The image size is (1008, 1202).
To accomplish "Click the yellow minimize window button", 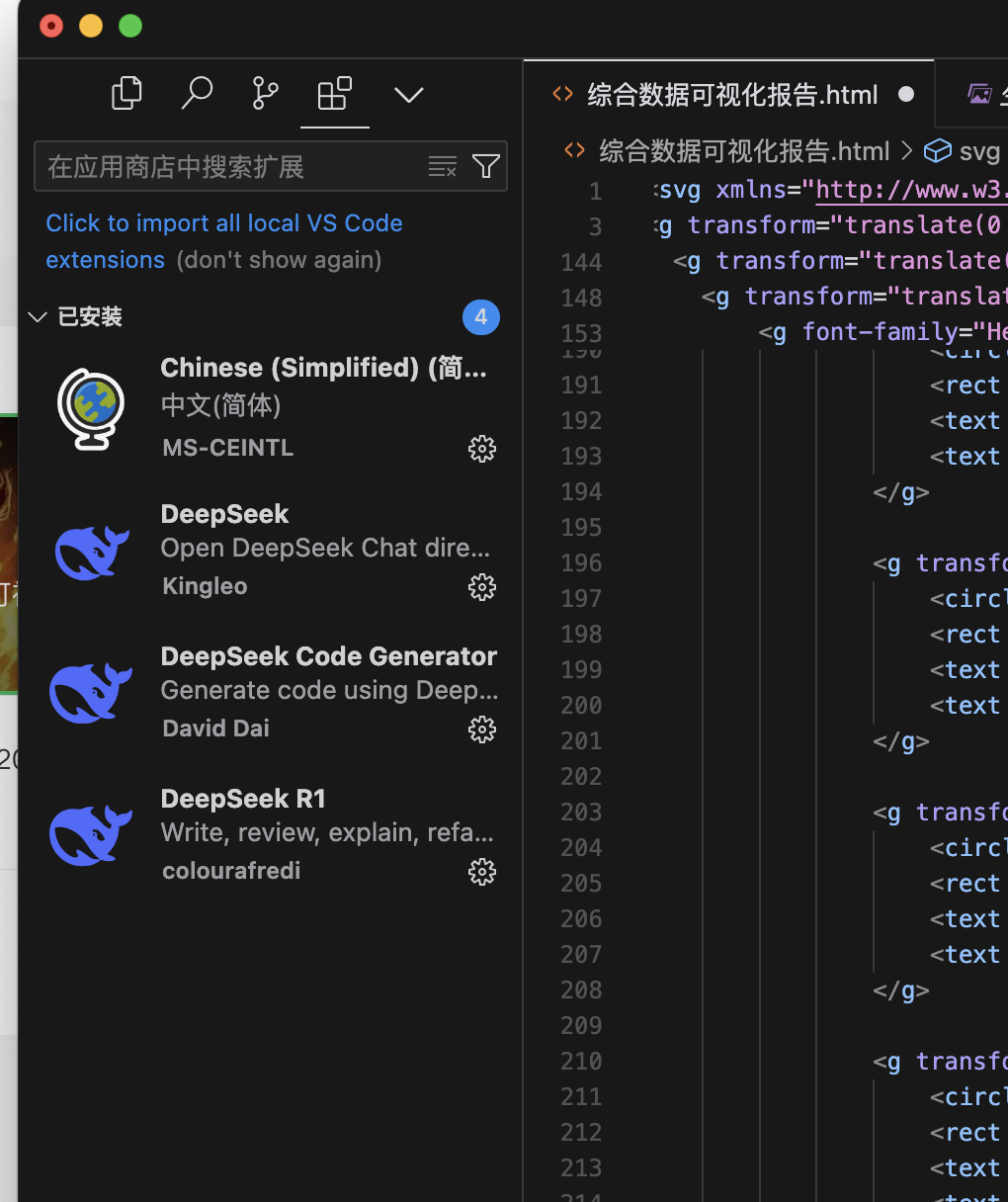I will pos(91,26).
